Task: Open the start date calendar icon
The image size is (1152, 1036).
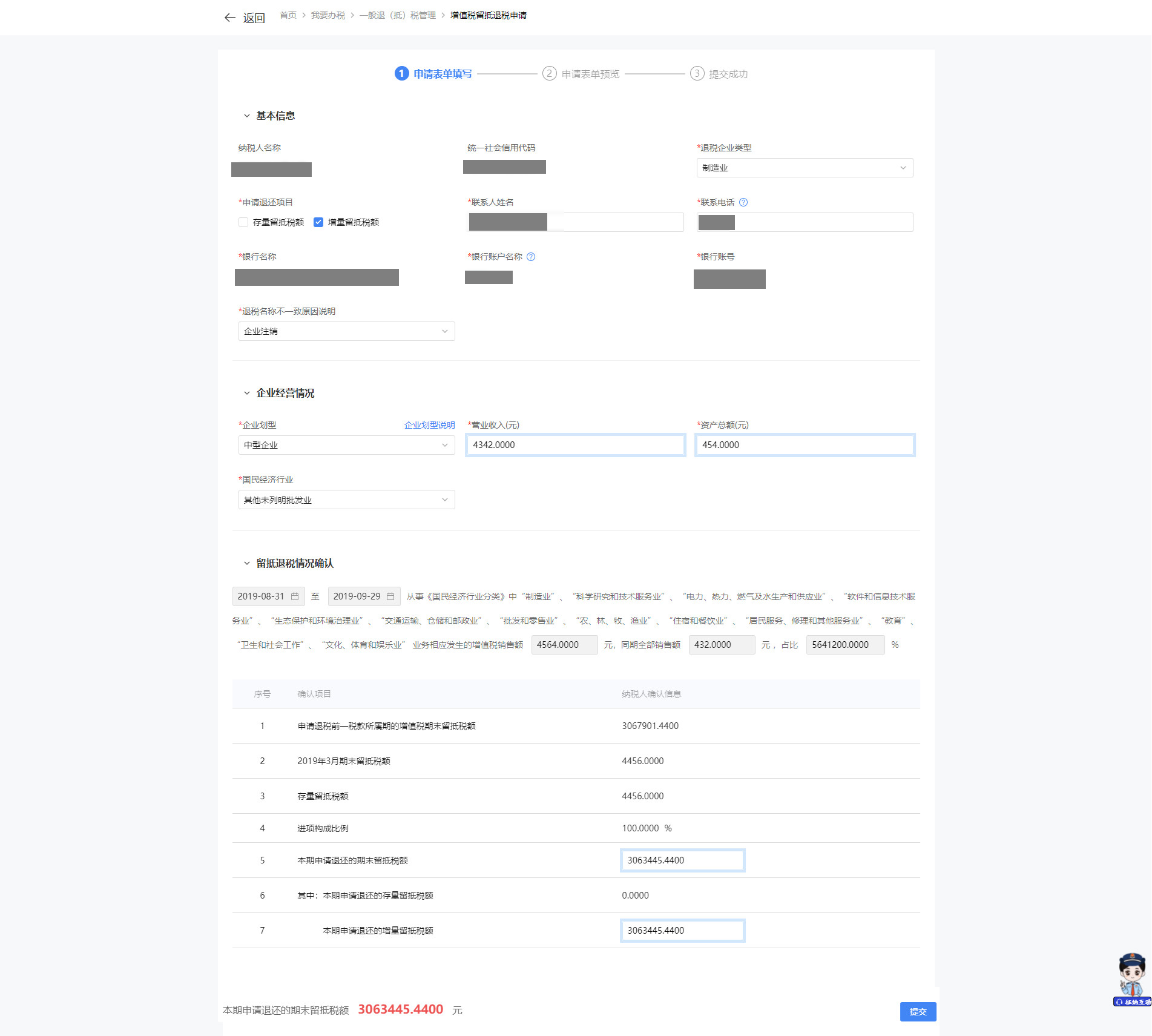Action: [295, 596]
